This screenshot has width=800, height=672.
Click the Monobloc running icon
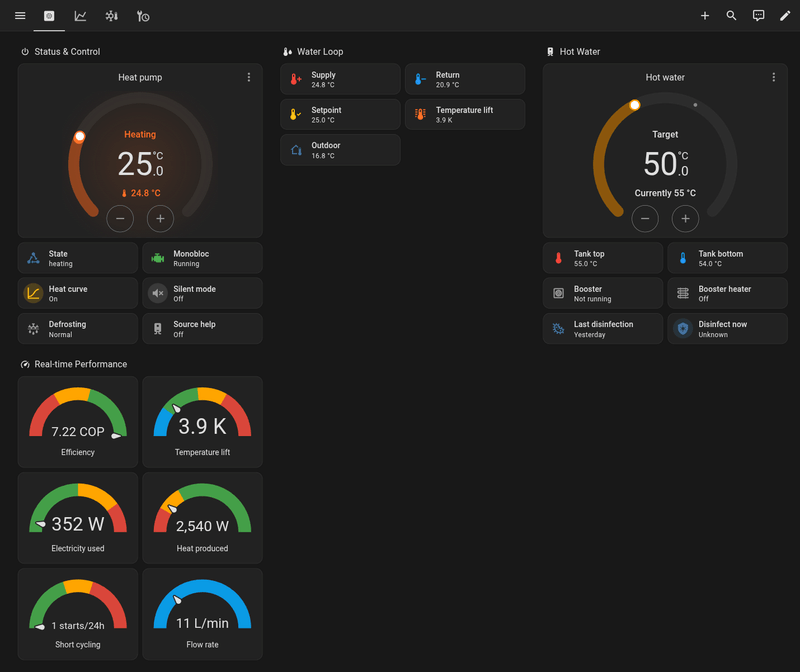point(158,258)
